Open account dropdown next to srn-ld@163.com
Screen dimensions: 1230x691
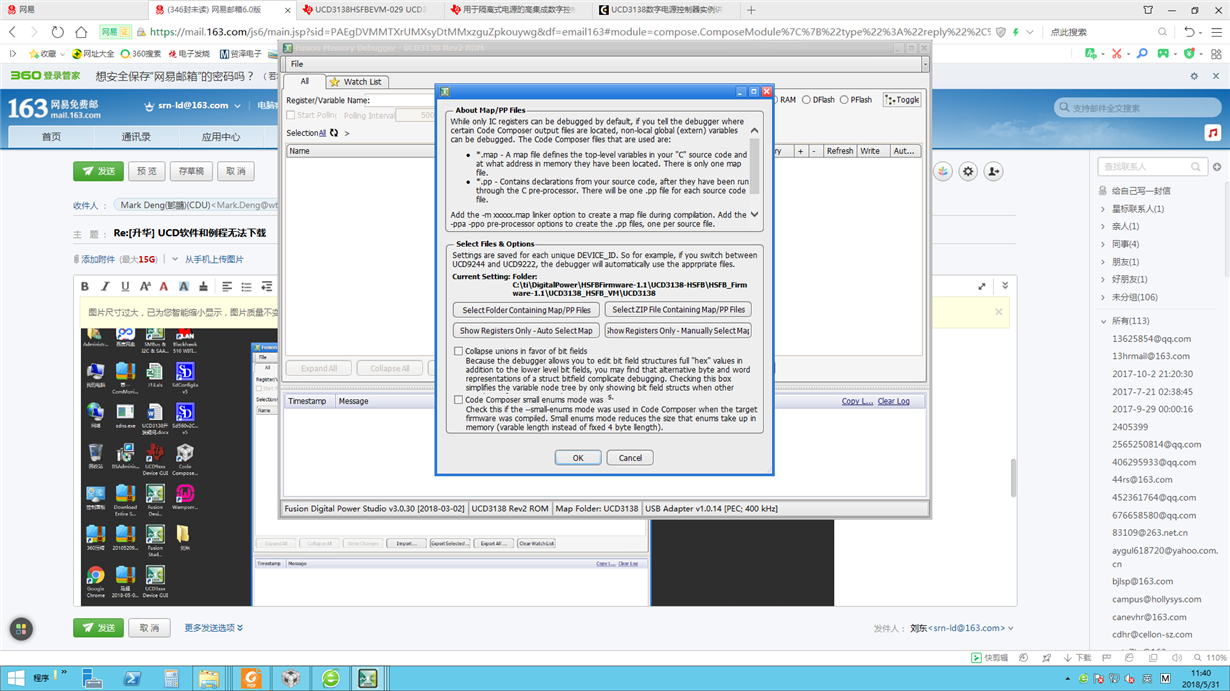[x=238, y=106]
